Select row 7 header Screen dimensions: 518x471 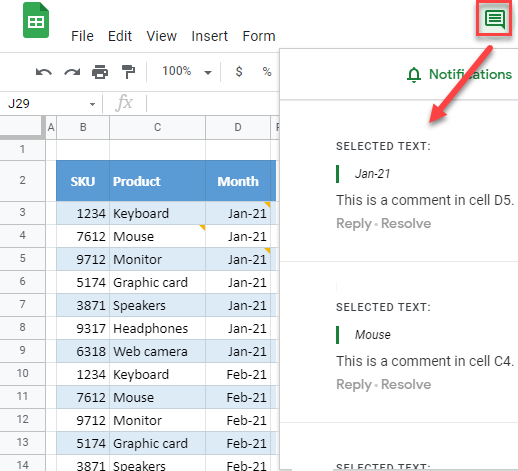(22, 304)
